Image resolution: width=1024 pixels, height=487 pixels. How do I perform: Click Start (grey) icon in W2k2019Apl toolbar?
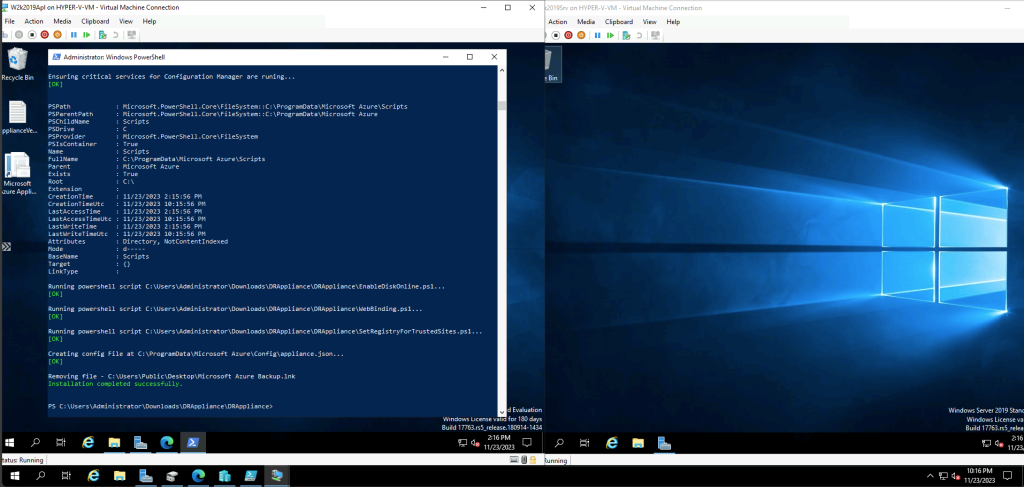[19, 35]
